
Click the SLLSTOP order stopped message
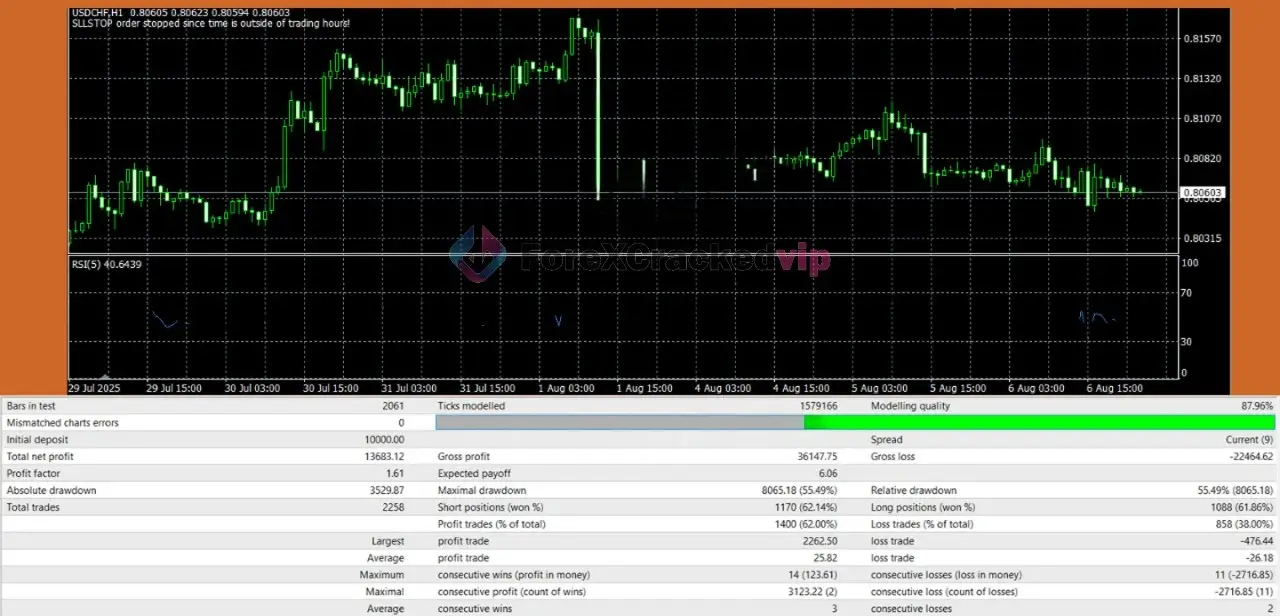210,24
